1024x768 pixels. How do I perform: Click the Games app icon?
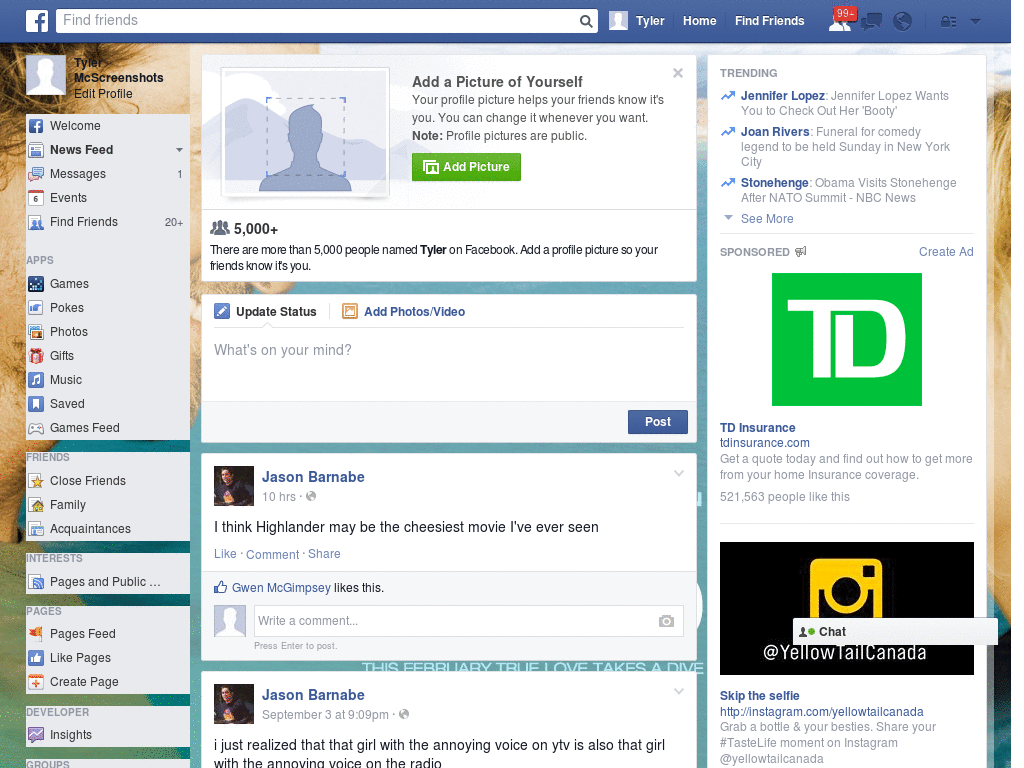coord(37,284)
